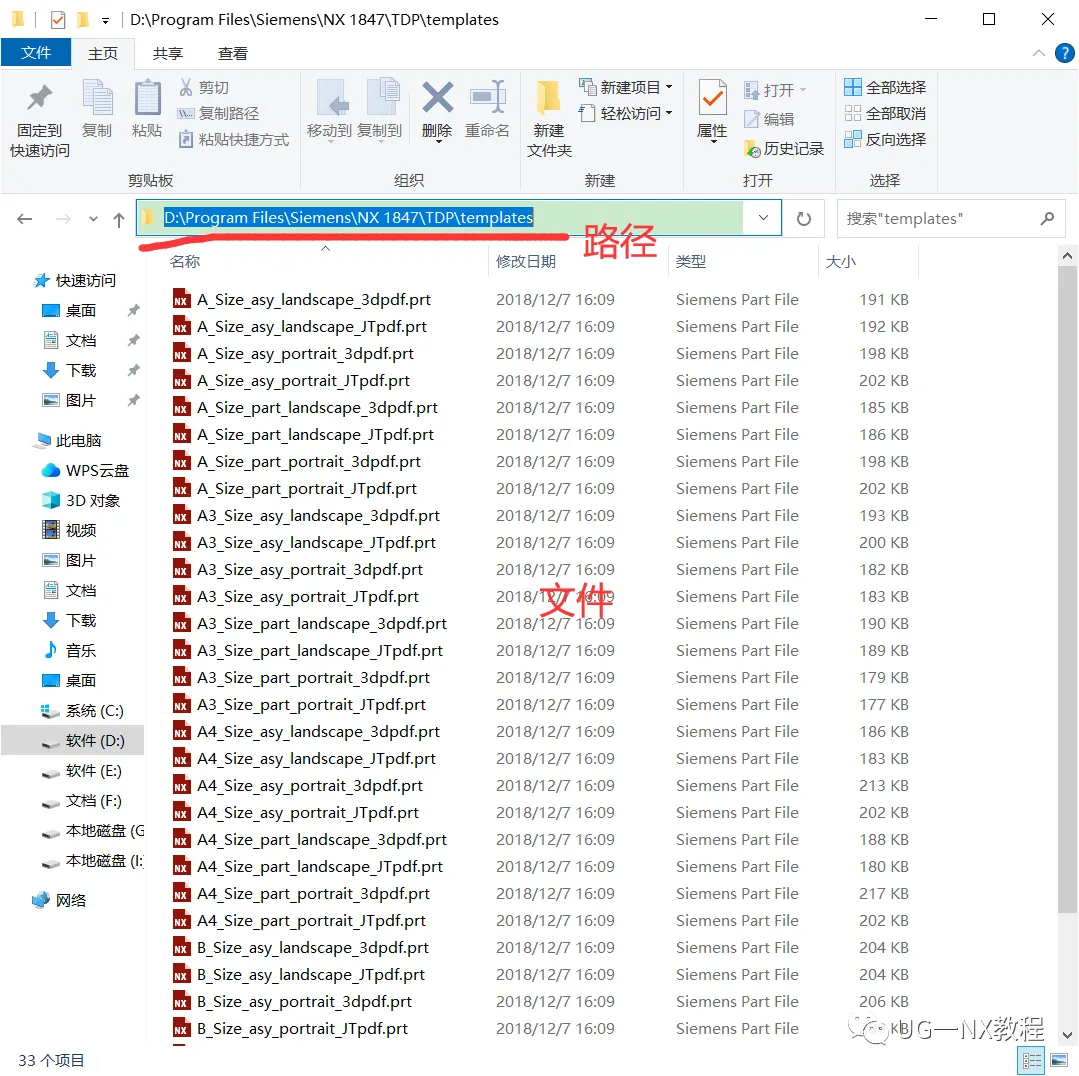This screenshot has width=1079, height=1076.
Task: Sort by Type (类型) column header
Action: click(690, 261)
